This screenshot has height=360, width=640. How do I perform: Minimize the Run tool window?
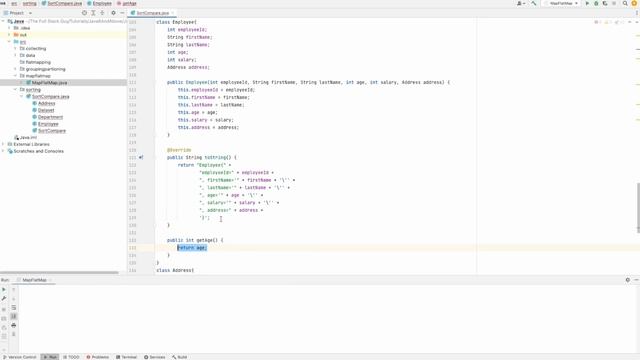[x=636, y=280]
